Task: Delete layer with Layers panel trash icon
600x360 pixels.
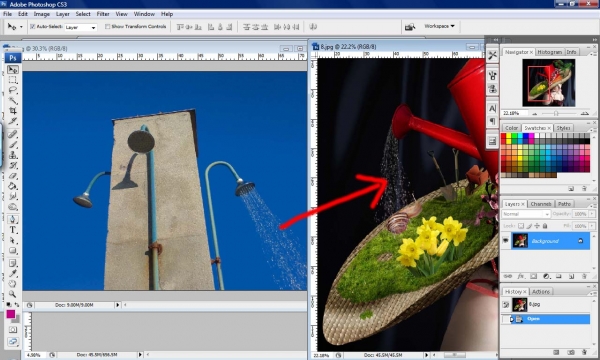Action: pos(584,276)
